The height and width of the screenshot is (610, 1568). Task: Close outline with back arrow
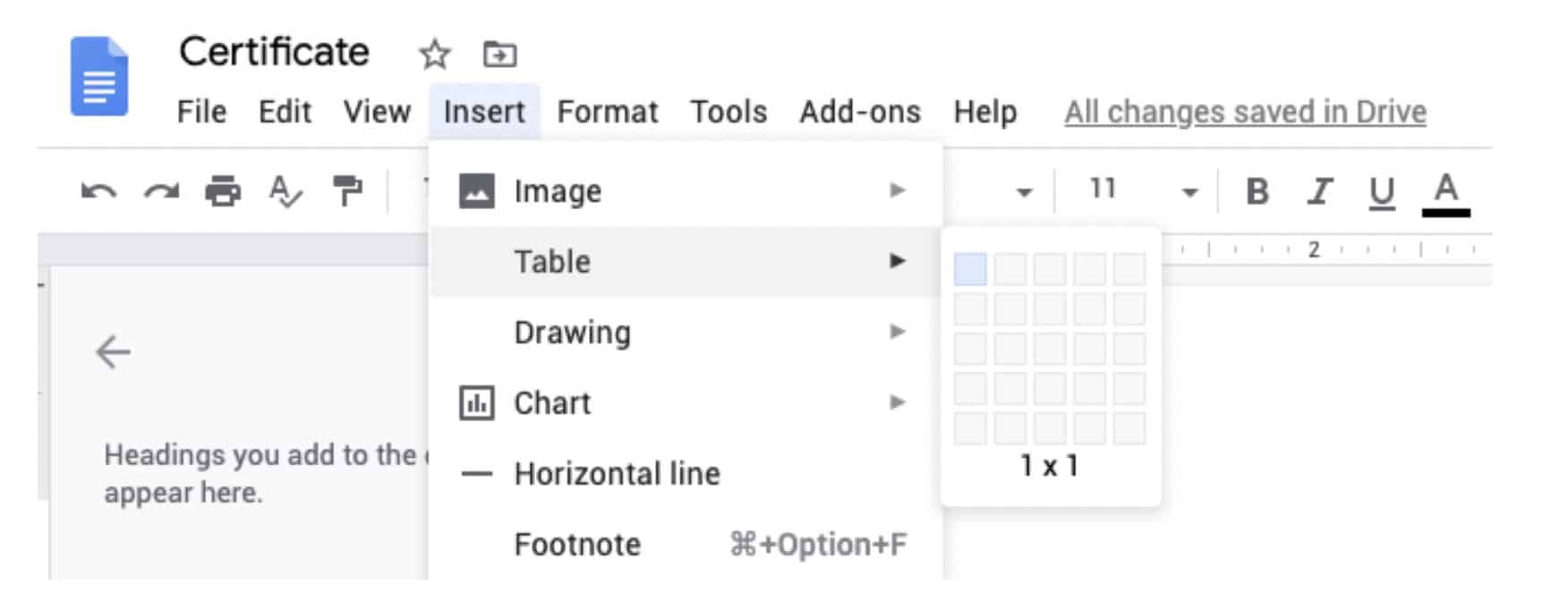[x=114, y=352]
